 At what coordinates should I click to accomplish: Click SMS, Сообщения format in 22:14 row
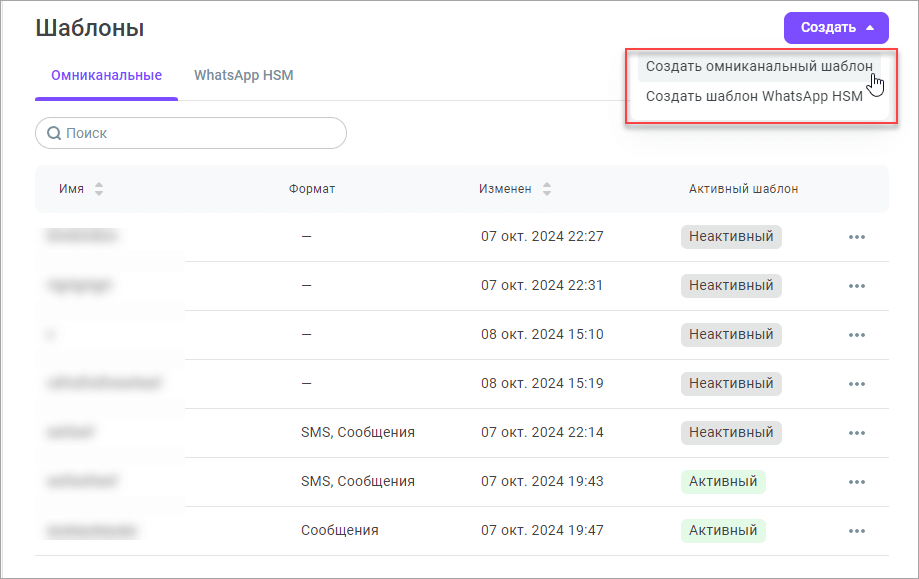(358, 432)
